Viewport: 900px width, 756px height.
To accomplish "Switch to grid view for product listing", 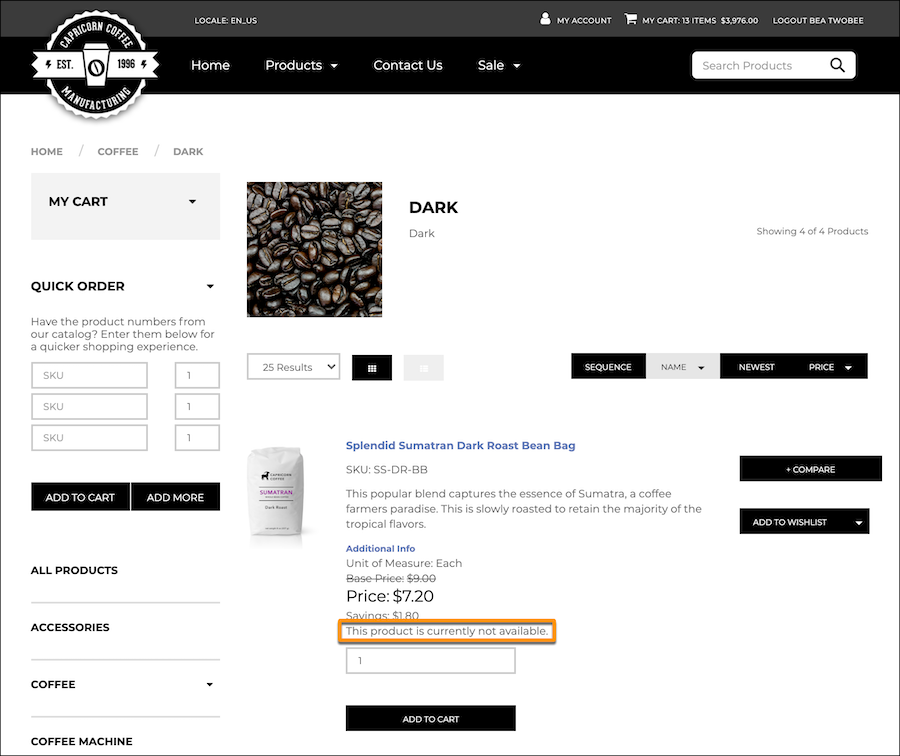I will coord(371,367).
